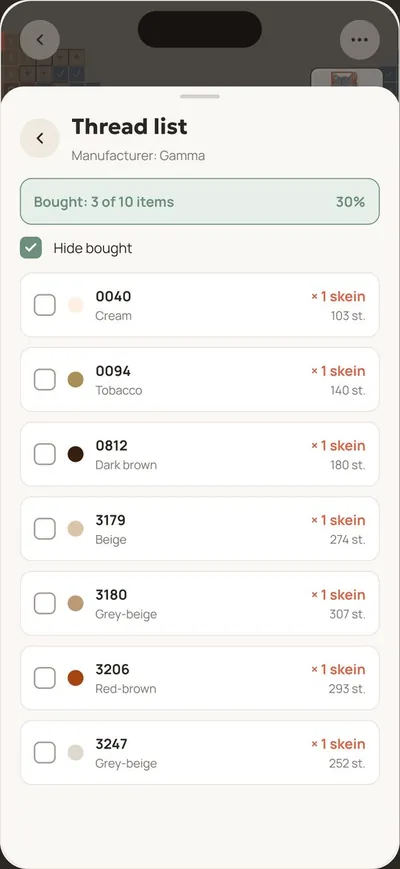Tap the 3247 Grey-beige thread row

200,752
